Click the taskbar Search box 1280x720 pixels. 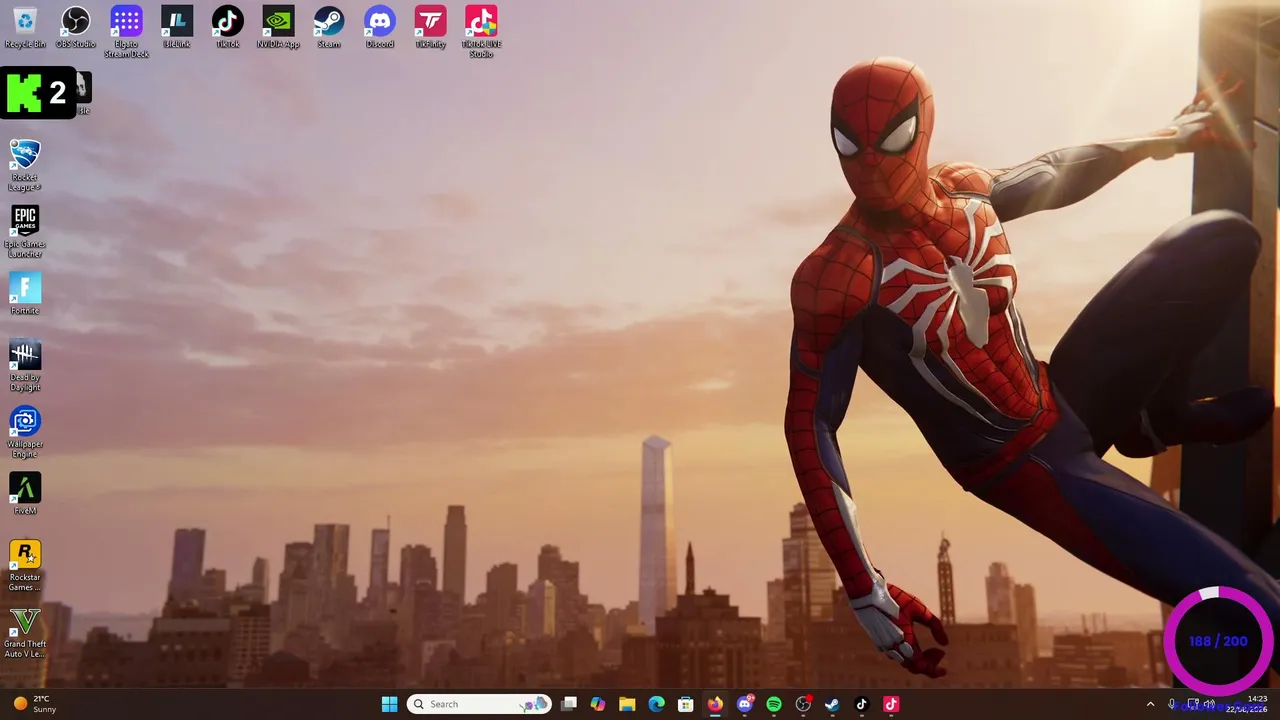(x=480, y=704)
